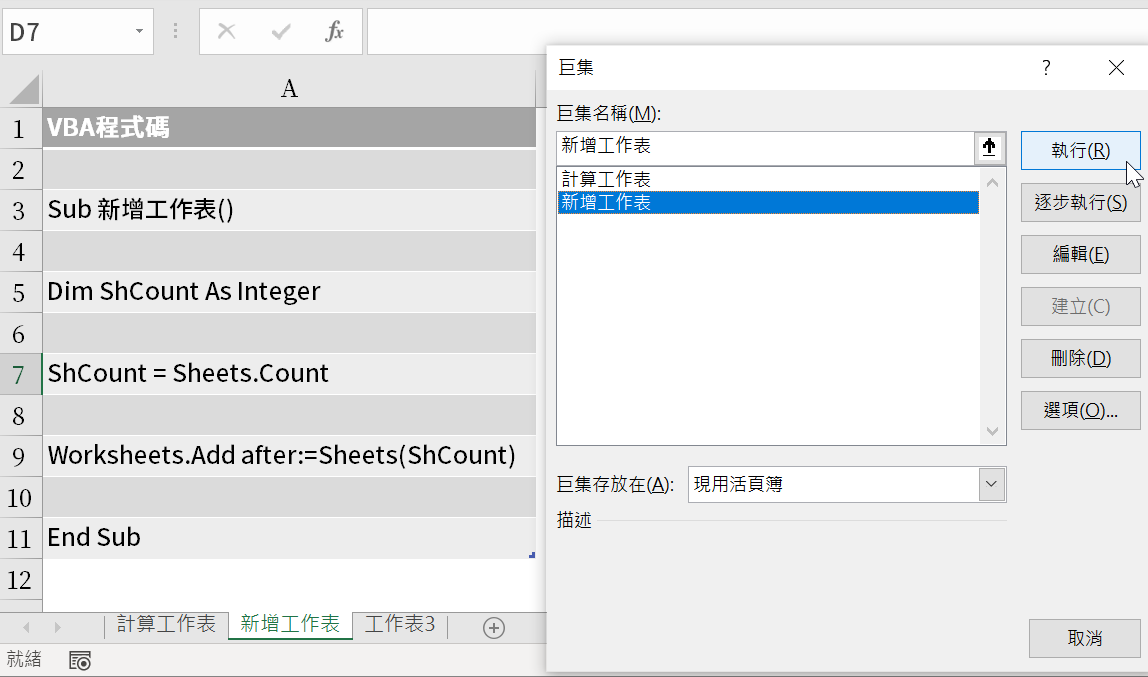The image size is (1148, 677).
Task: Switch to the 計算工作表 sheet tab
Action: tap(166, 624)
